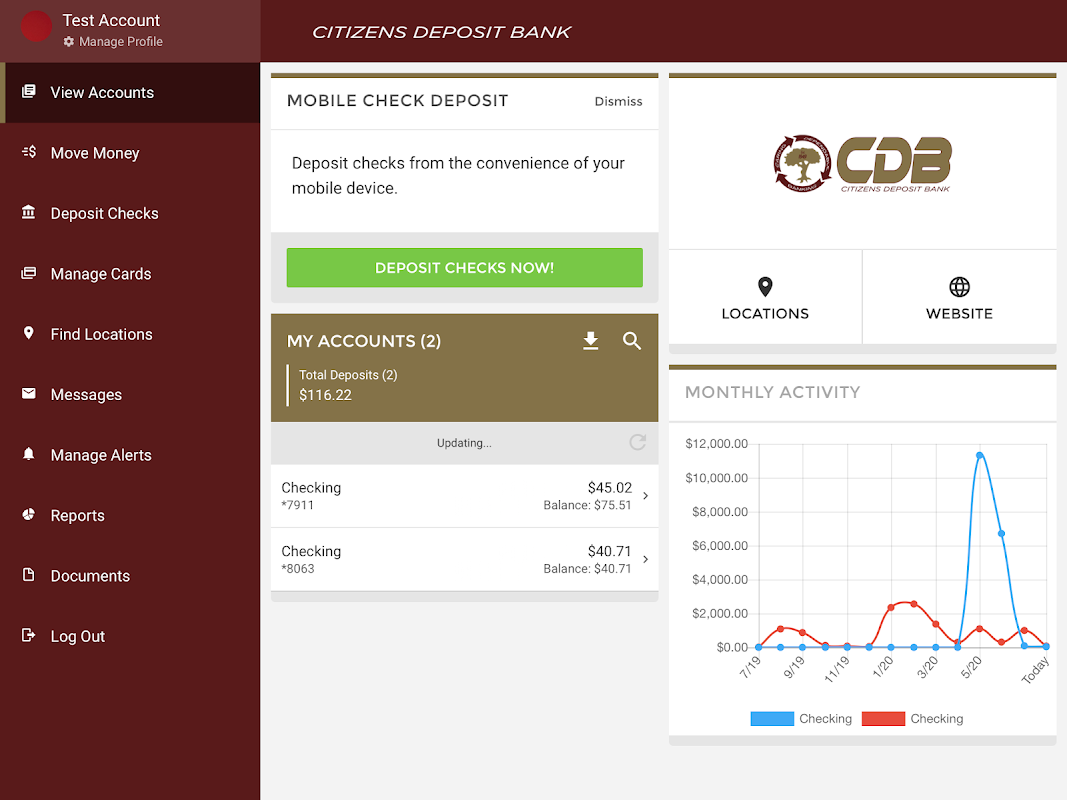The image size is (1067, 800).
Task: Click the CDB Citizens Deposit Bank logo
Action: (x=862, y=164)
